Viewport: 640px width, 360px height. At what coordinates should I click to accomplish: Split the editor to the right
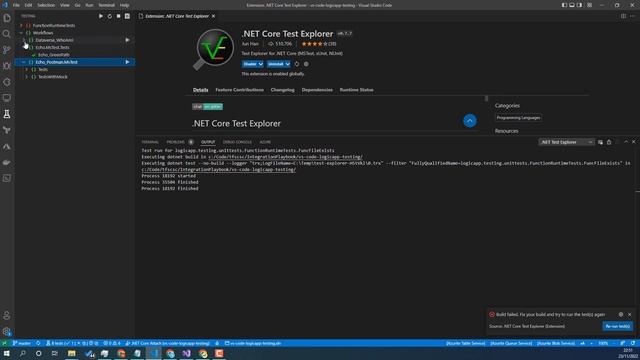(623, 16)
